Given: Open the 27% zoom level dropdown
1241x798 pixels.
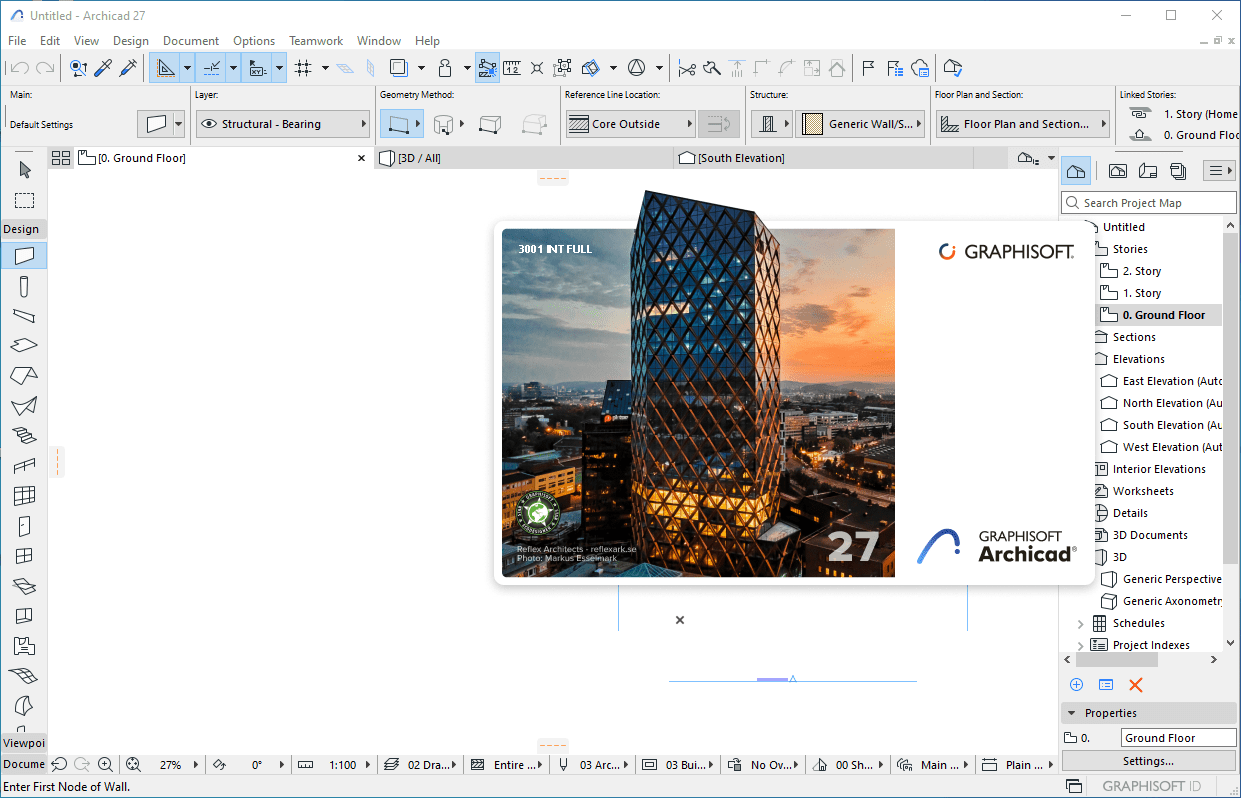Looking at the screenshot, I should point(170,764).
